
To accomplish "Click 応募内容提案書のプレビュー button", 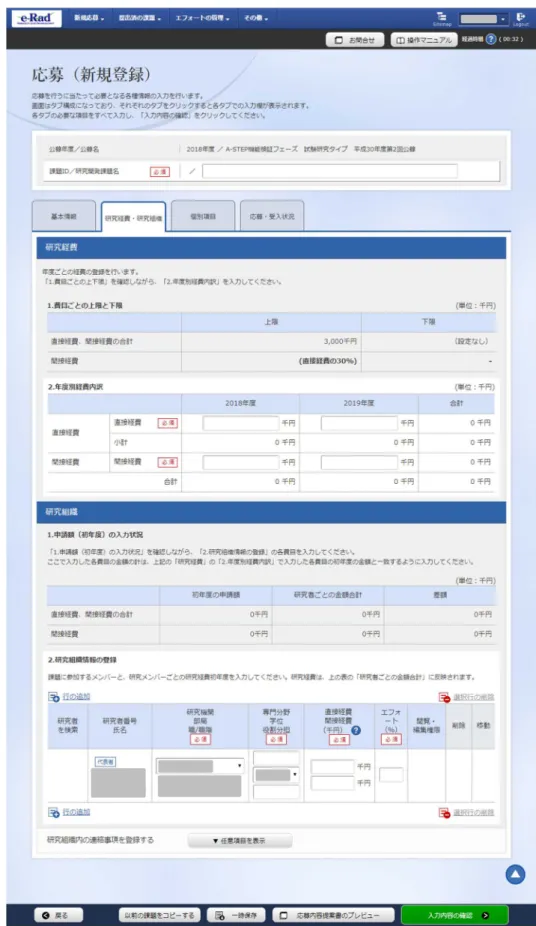I will [x=332, y=915].
